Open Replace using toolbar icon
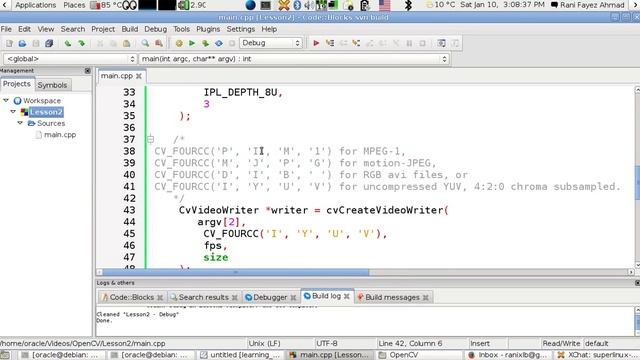Screen dimensions: 640x360 (x=159, y=43)
